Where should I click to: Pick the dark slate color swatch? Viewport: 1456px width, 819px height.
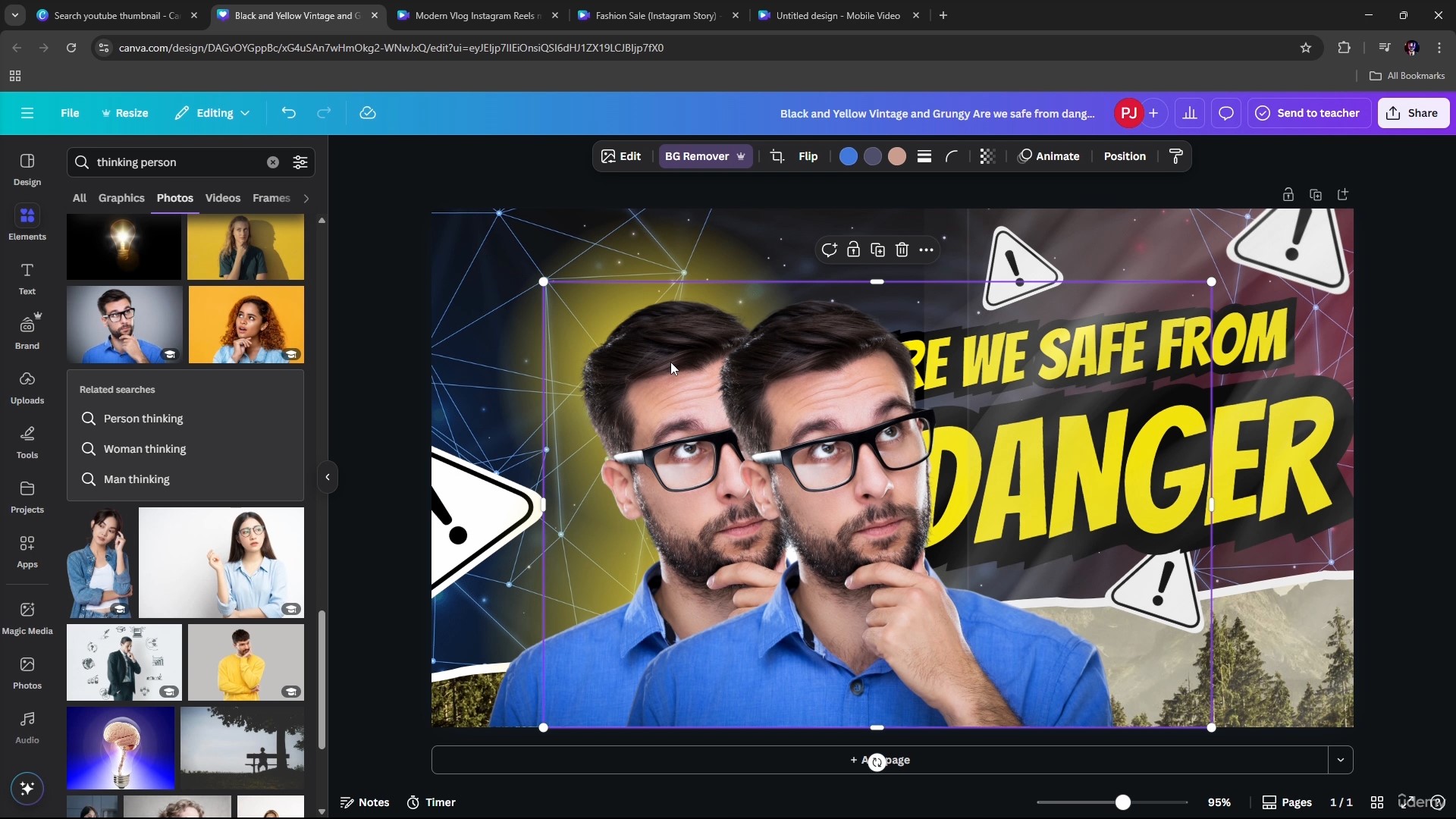[x=873, y=156]
